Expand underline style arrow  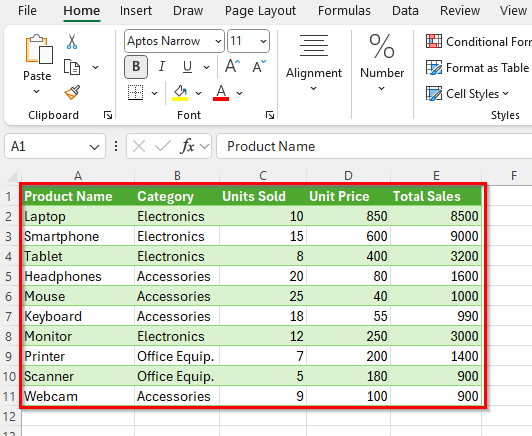tap(206, 67)
